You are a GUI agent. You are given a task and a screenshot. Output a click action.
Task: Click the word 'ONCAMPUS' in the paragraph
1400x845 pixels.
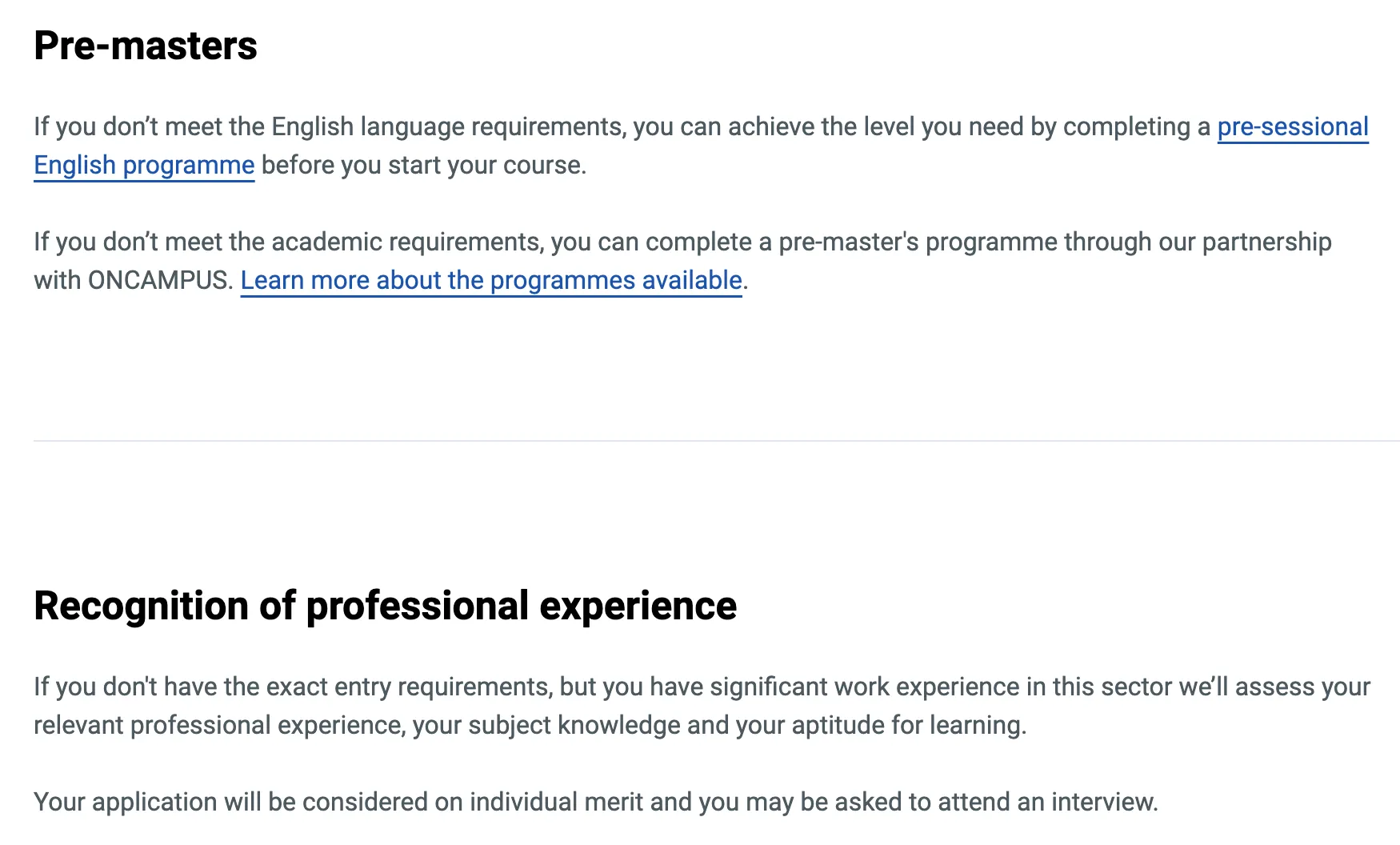tap(158, 281)
